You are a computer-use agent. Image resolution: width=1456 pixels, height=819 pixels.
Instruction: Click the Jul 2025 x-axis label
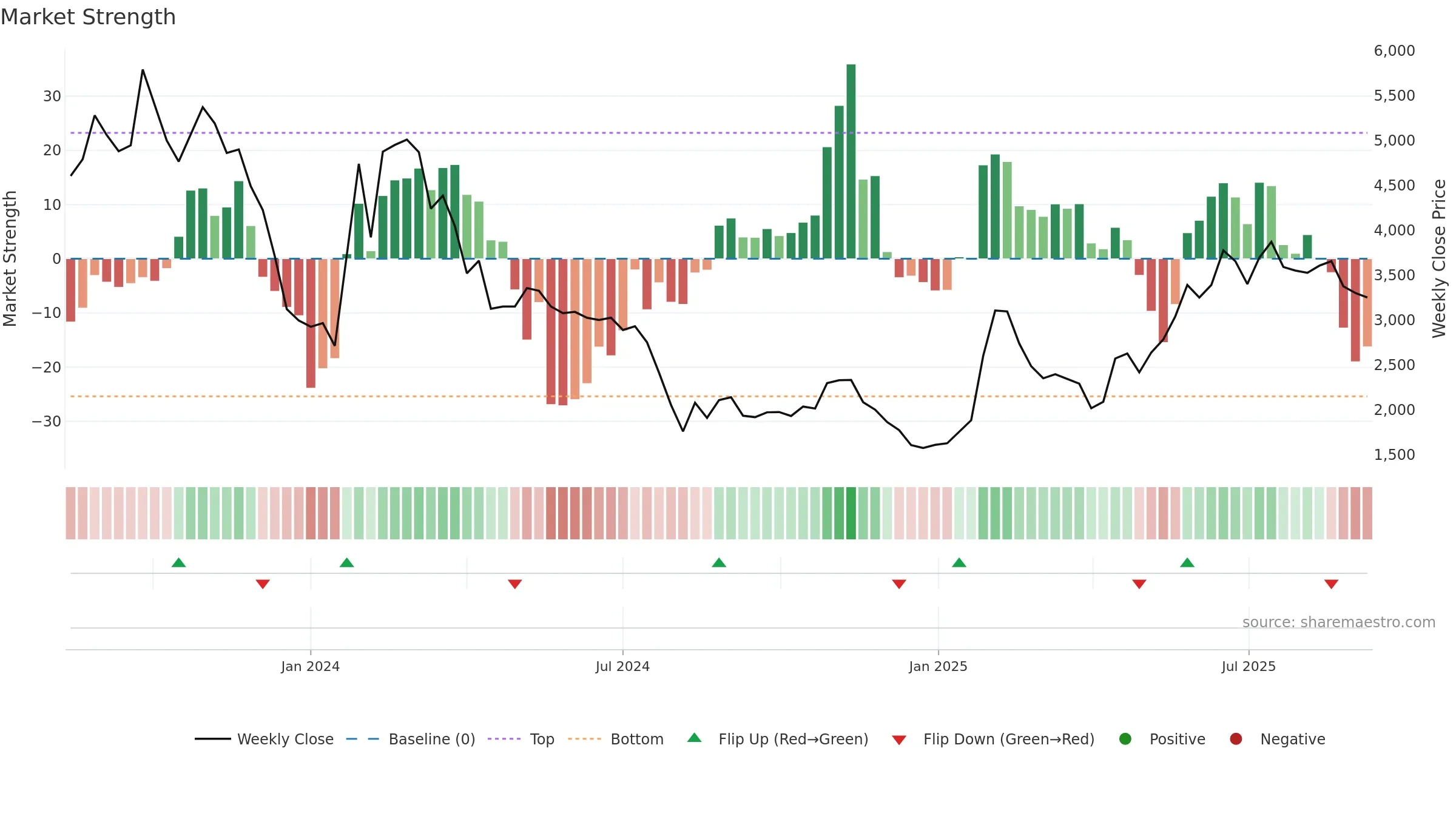pos(1249,666)
